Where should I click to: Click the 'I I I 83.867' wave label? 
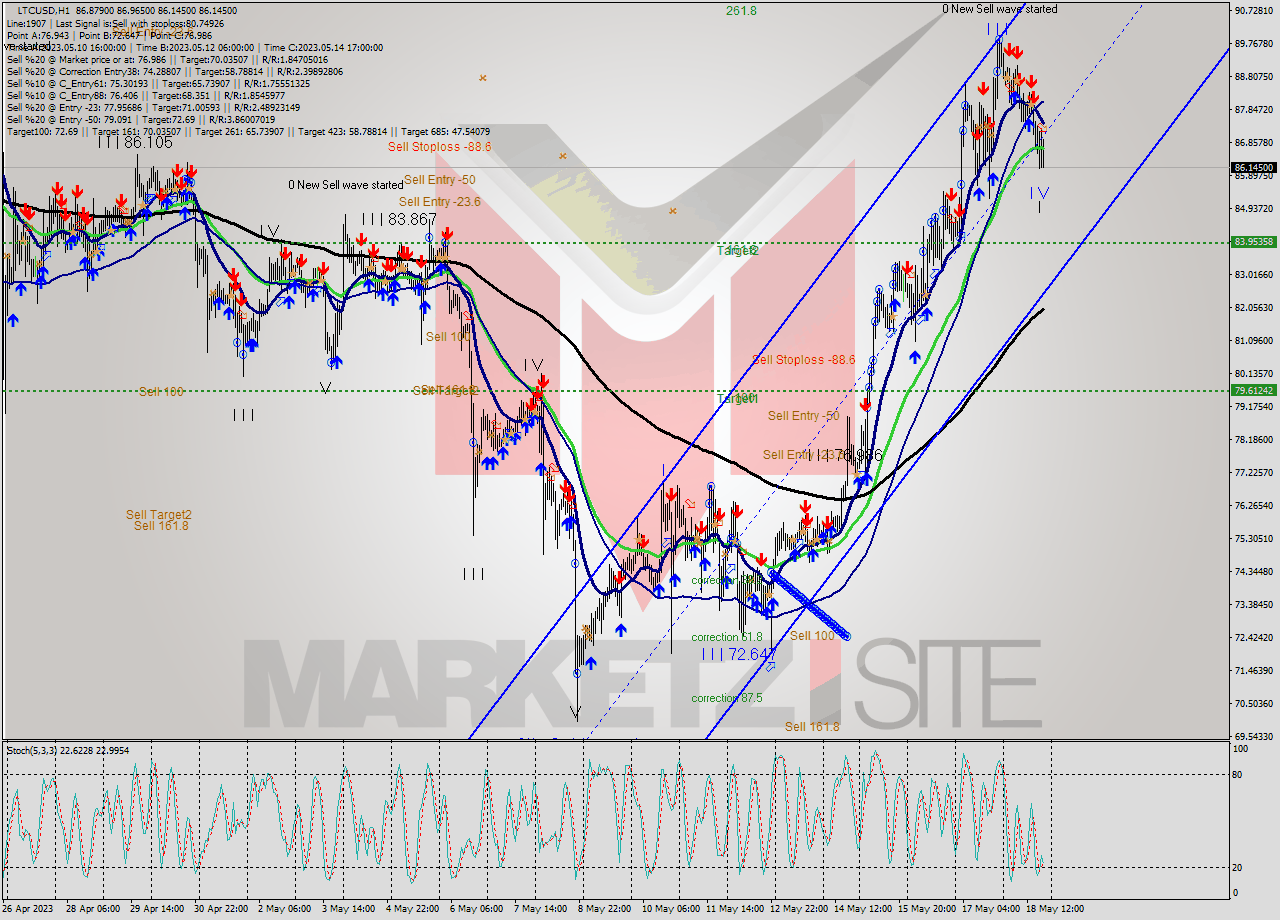coord(399,218)
